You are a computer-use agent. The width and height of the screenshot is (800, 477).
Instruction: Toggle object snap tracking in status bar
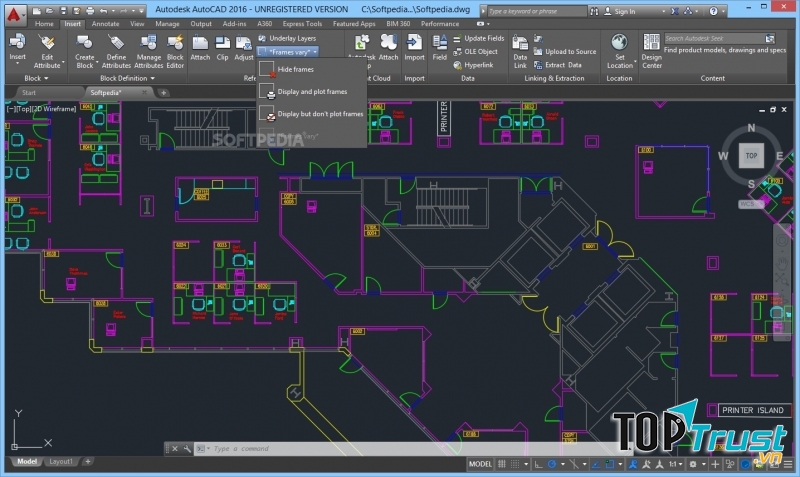[595, 464]
